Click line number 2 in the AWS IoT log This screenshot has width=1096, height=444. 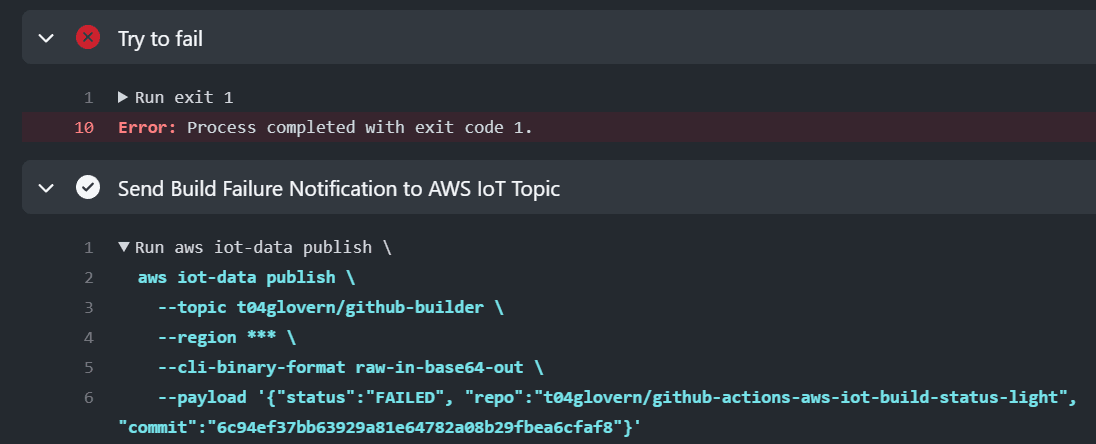88,277
